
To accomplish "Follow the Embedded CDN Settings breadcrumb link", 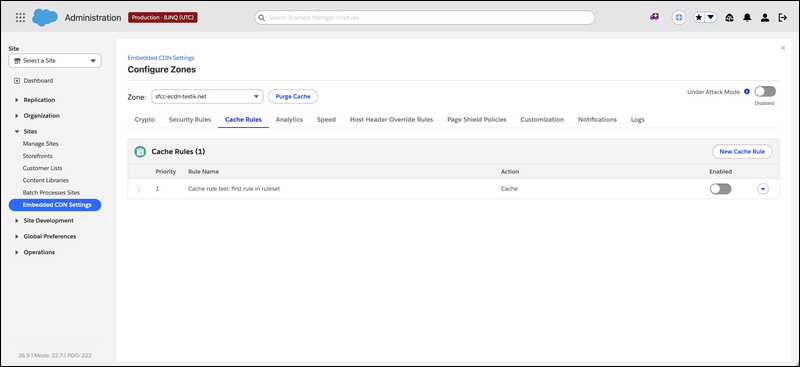I will tap(161, 58).
